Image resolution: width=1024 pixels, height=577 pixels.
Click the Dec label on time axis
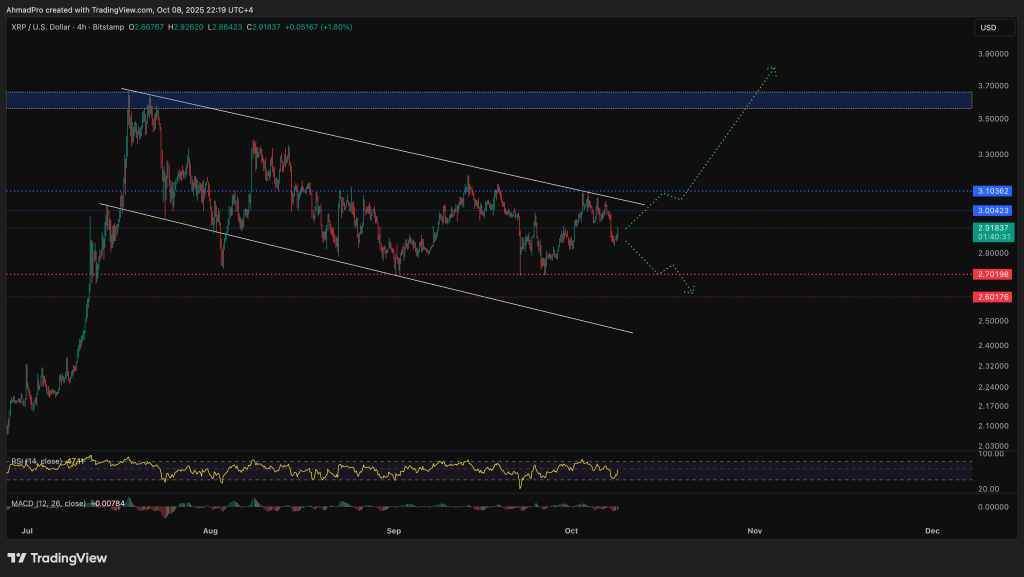pos(931,531)
